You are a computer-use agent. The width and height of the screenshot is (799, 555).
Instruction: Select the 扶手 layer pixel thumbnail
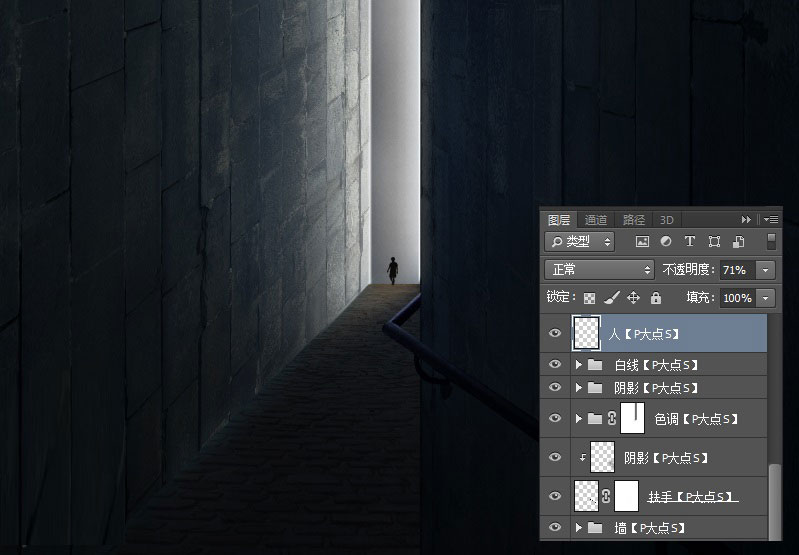pyautogui.click(x=587, y=496)
